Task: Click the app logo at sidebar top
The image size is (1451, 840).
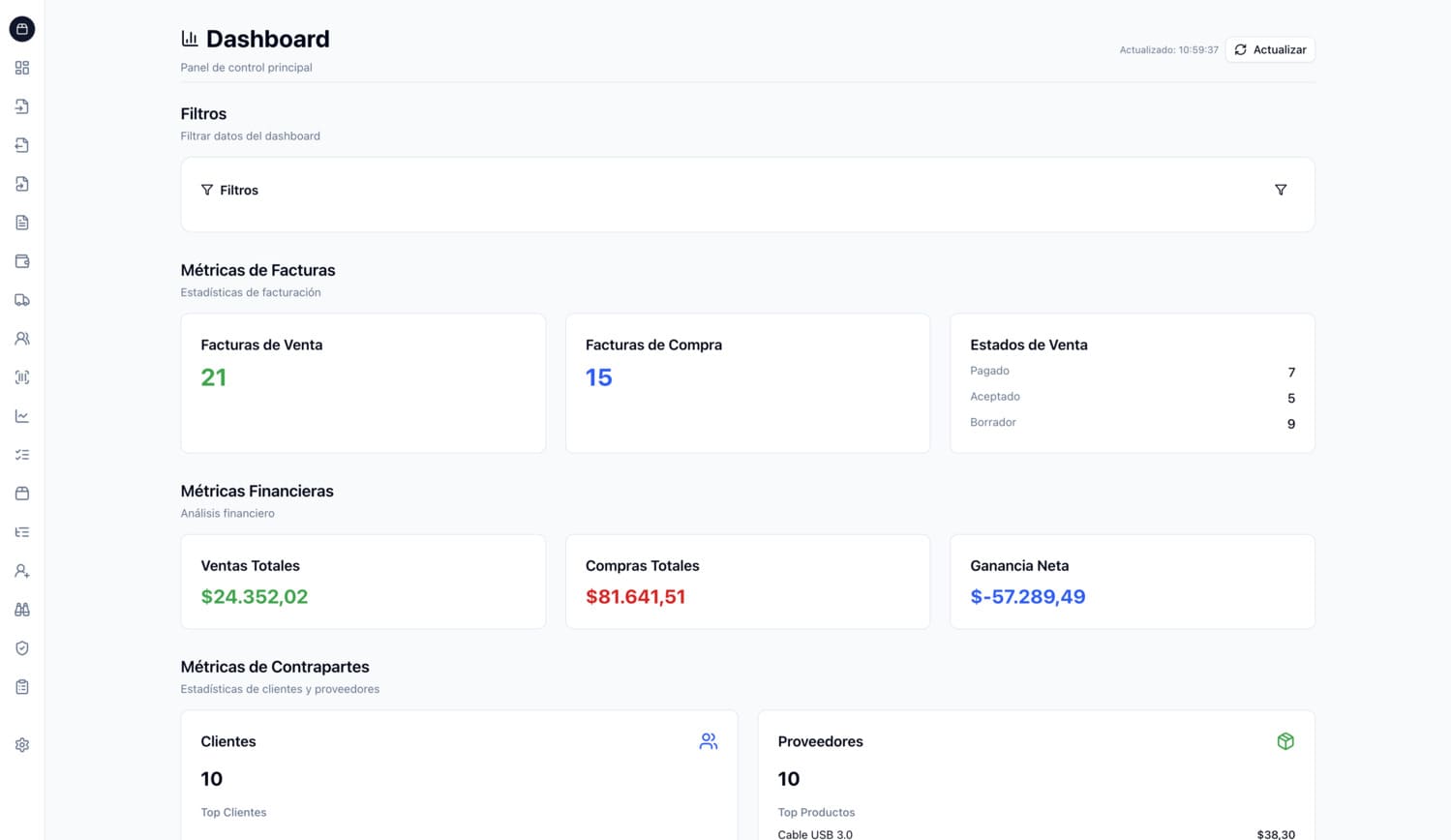Action: pos(22,29)
